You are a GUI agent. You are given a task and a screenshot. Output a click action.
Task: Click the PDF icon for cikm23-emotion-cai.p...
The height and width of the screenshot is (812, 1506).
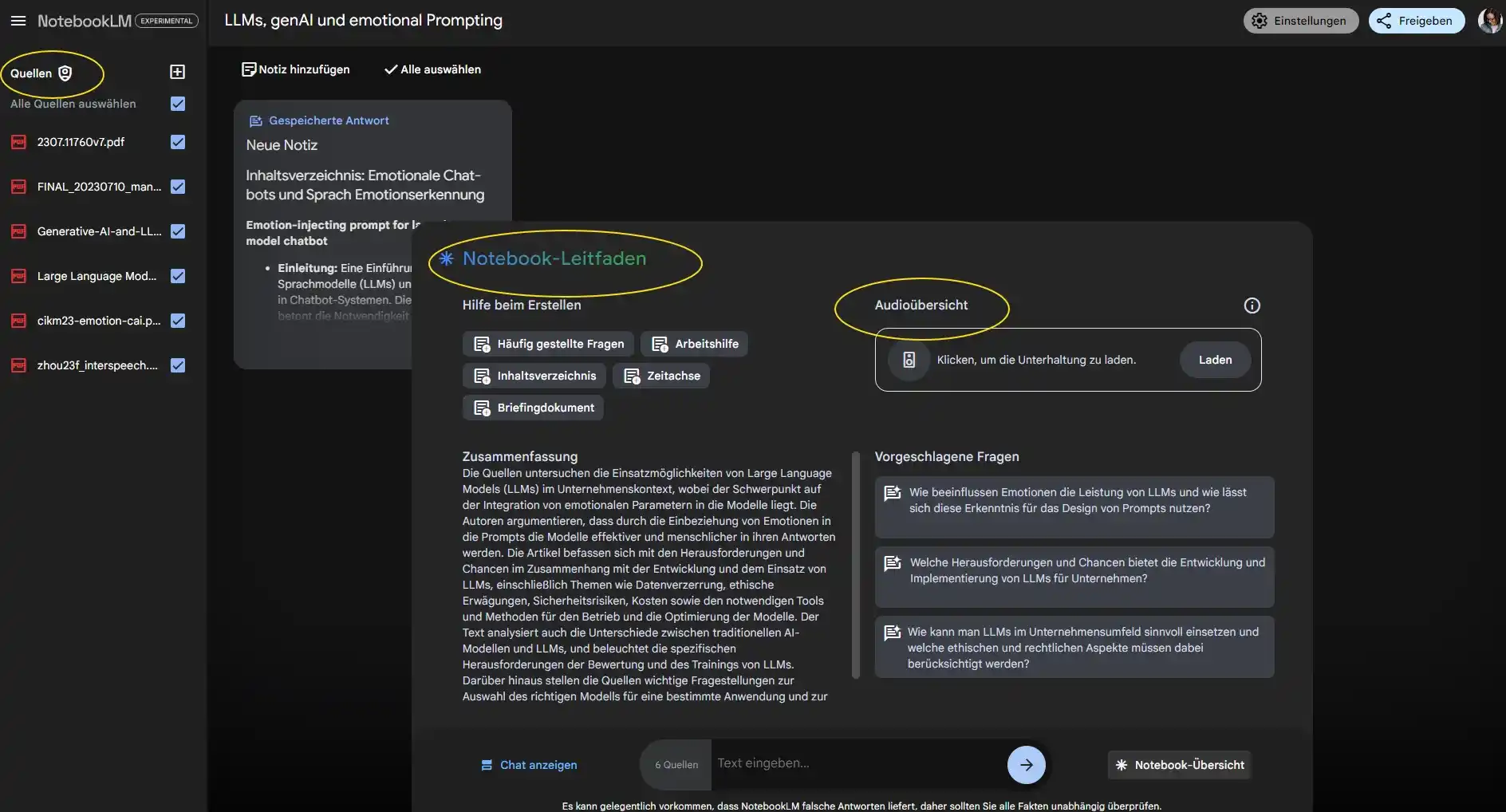coord(18,321)
